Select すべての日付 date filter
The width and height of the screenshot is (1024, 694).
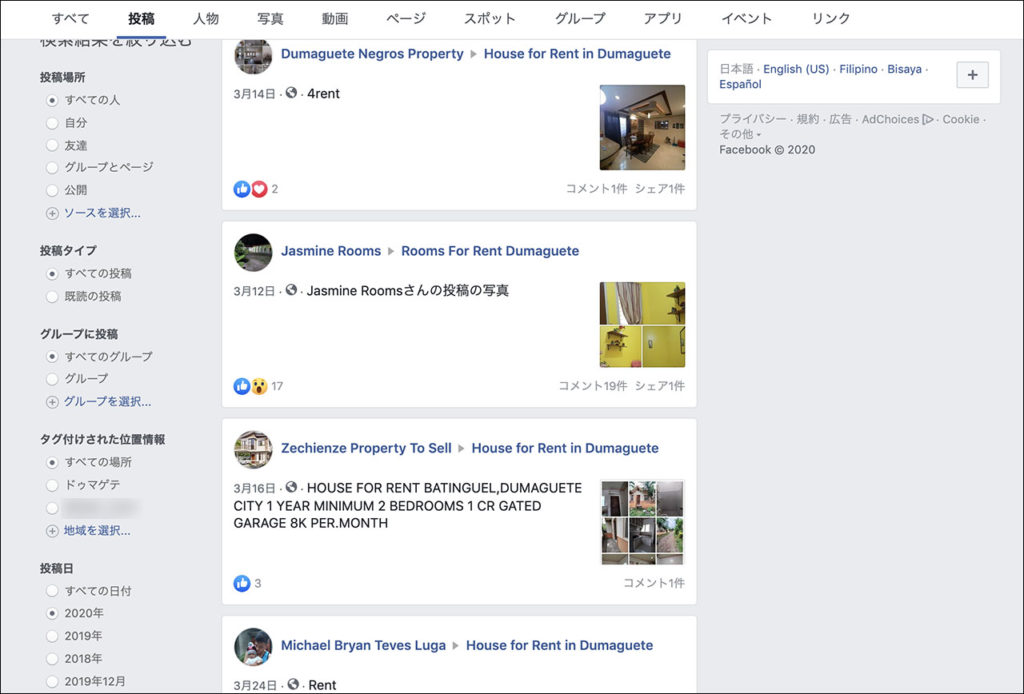(x=52, y=591)
